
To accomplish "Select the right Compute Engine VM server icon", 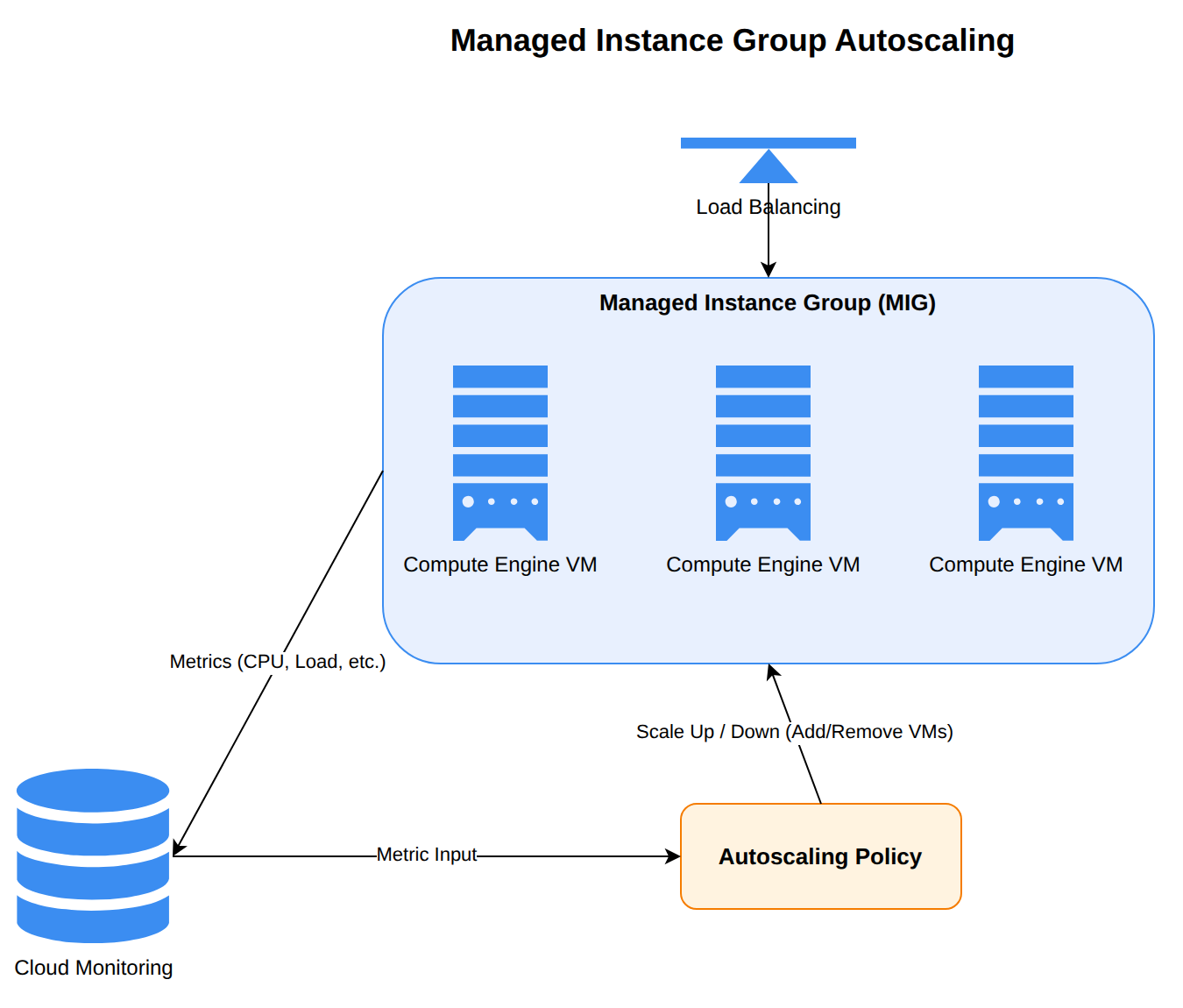I will (1026, 453).
